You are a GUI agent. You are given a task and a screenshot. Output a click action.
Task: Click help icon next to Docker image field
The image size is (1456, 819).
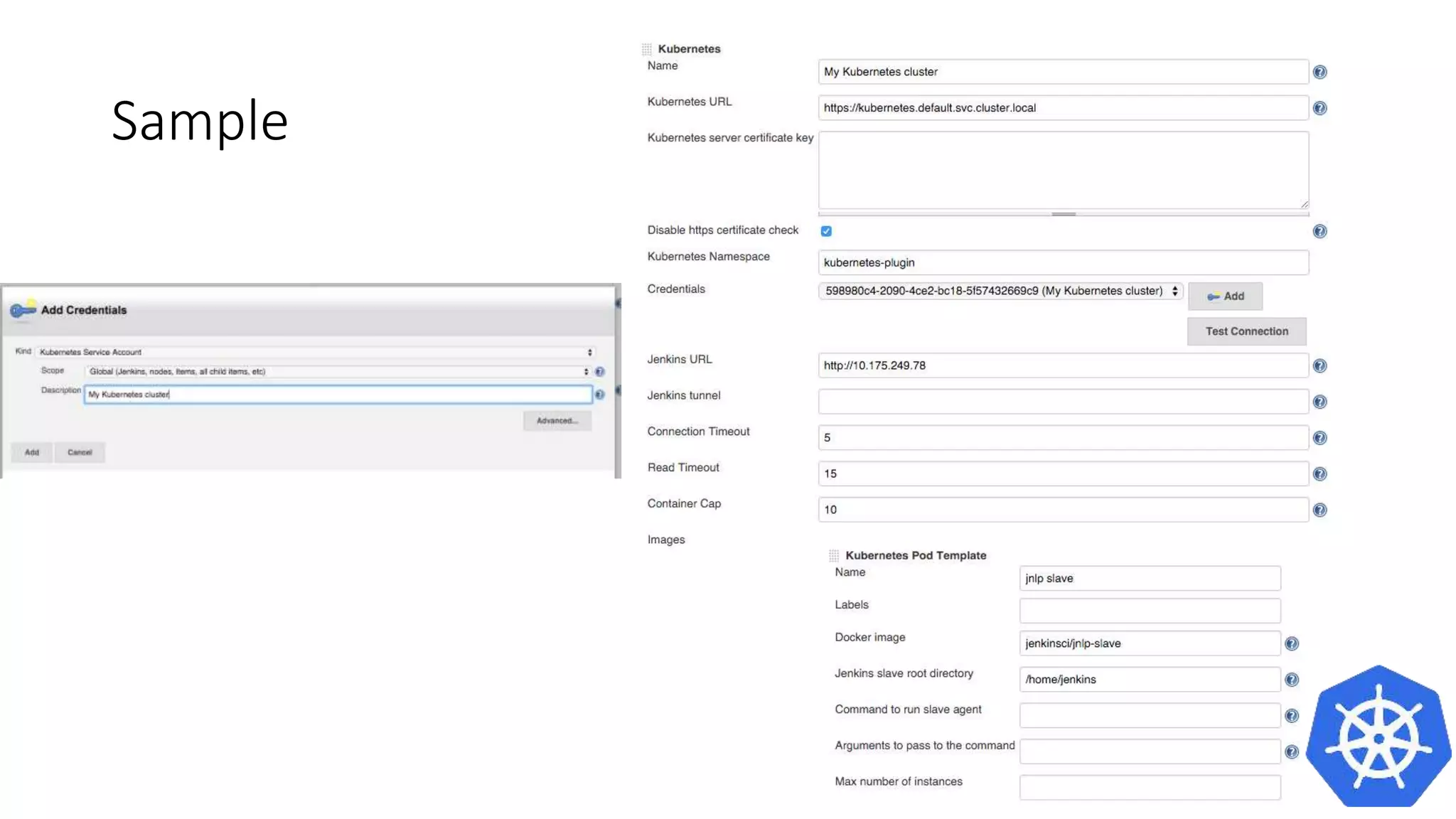point(1292,643)
